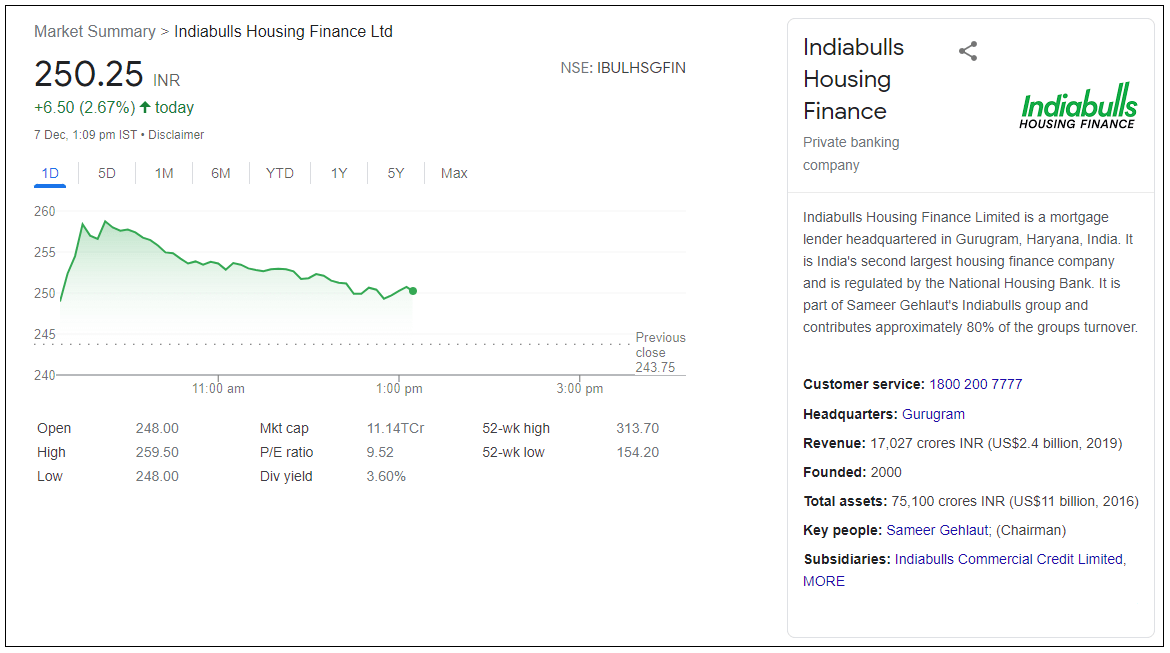The width and height of the screenshot is (1170, 653).
Task: Select the 6M chart tab
Action: 221,173
